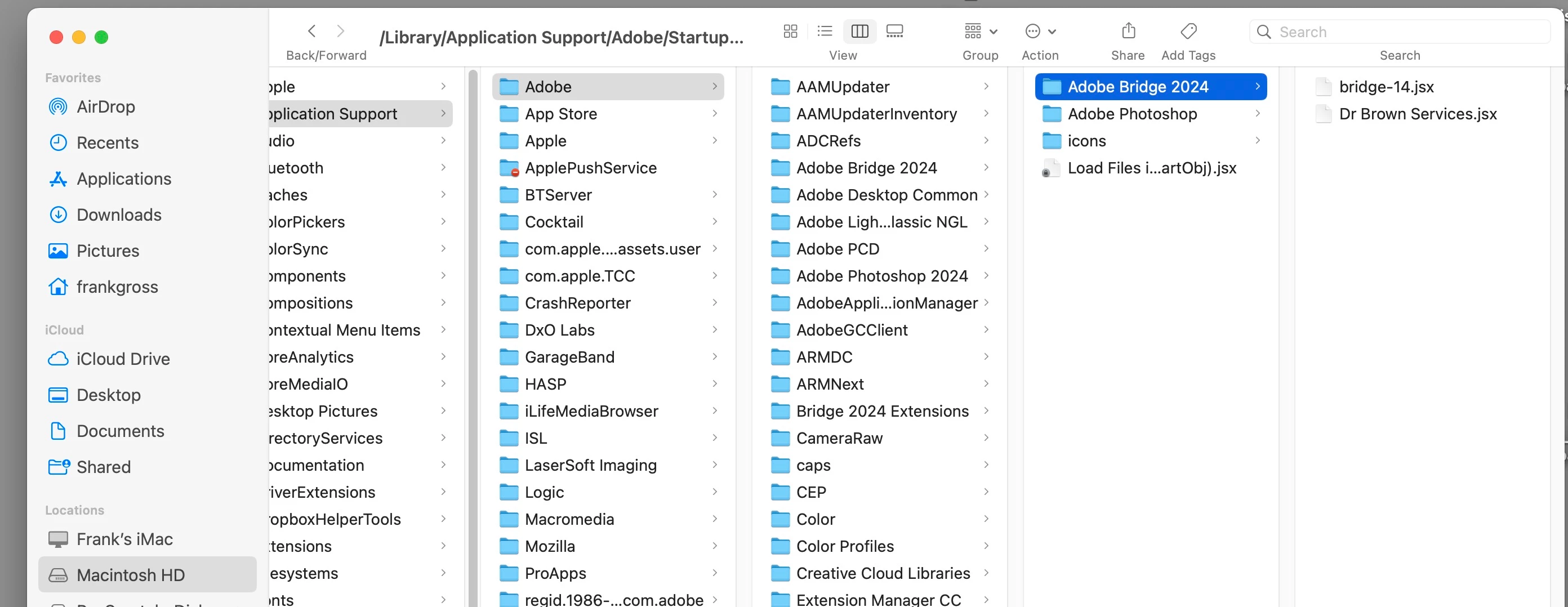Open the Group dropdown

[x=980, y=31]
